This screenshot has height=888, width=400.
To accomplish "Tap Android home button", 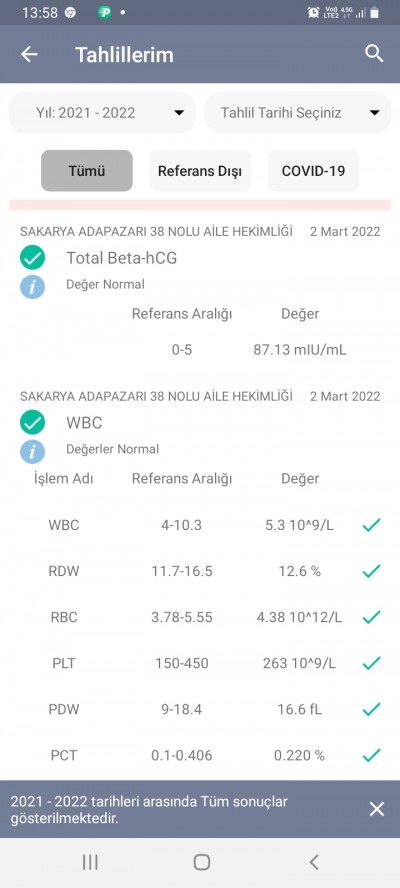I will tap(202, 862).
